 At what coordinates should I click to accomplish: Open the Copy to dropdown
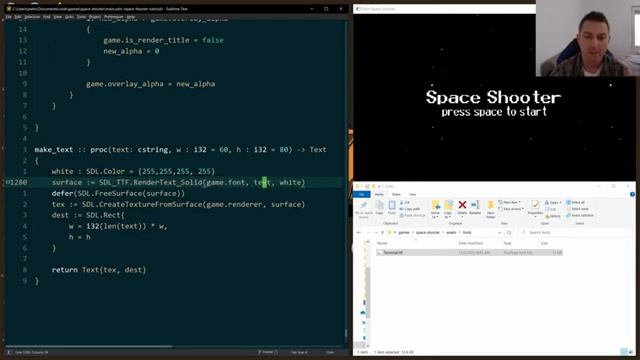(x=448, y=209)
